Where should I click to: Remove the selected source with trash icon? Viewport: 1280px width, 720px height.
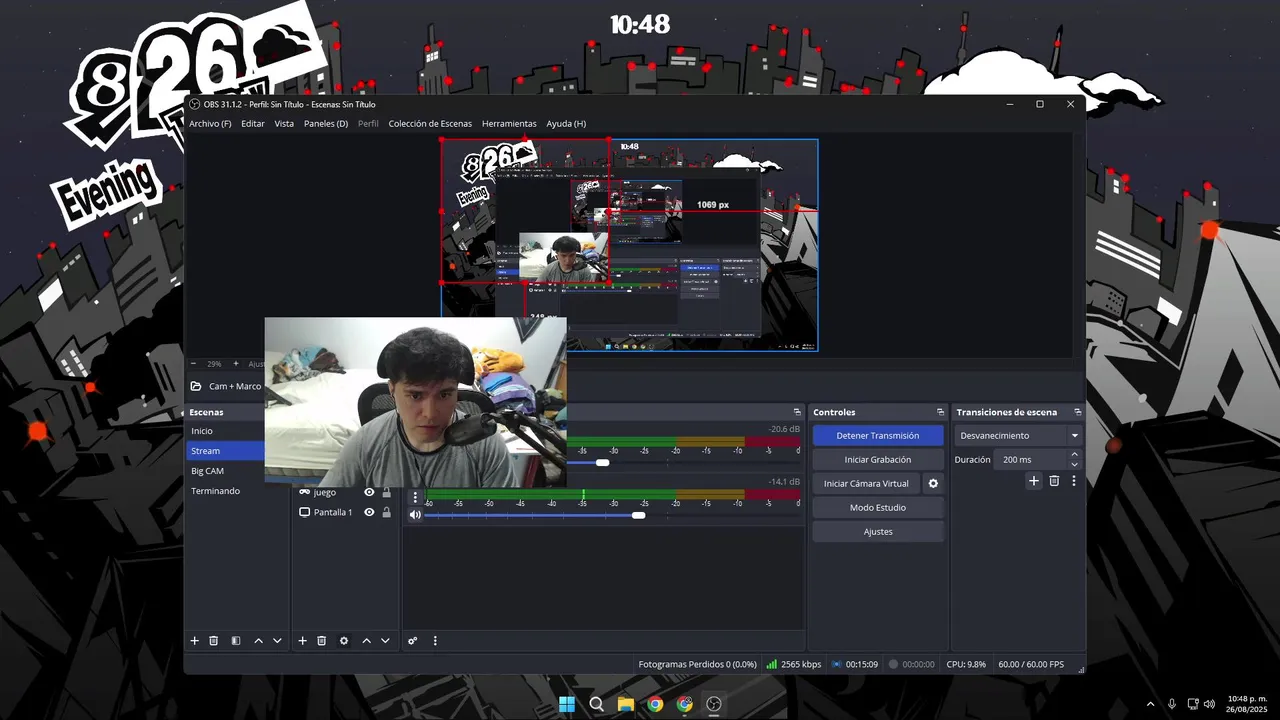tap(322, 641)
